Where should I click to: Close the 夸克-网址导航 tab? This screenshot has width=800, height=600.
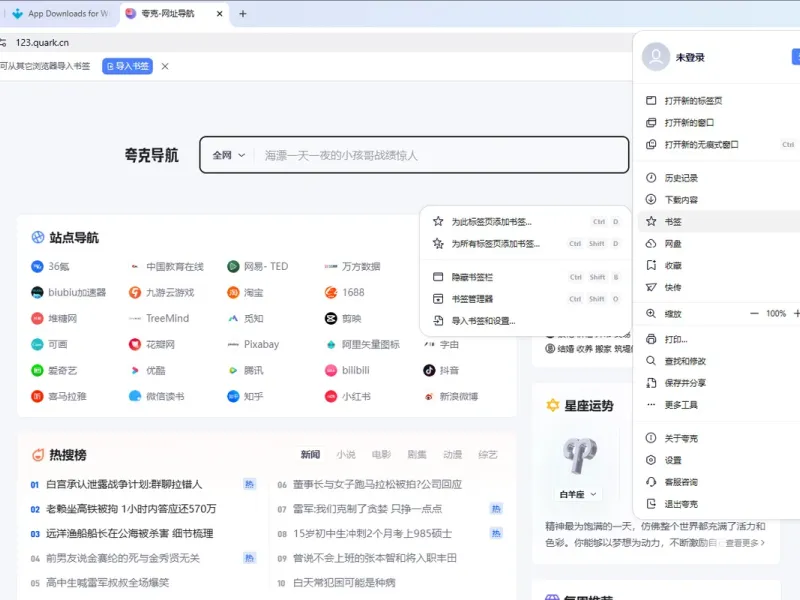(219, 14)
